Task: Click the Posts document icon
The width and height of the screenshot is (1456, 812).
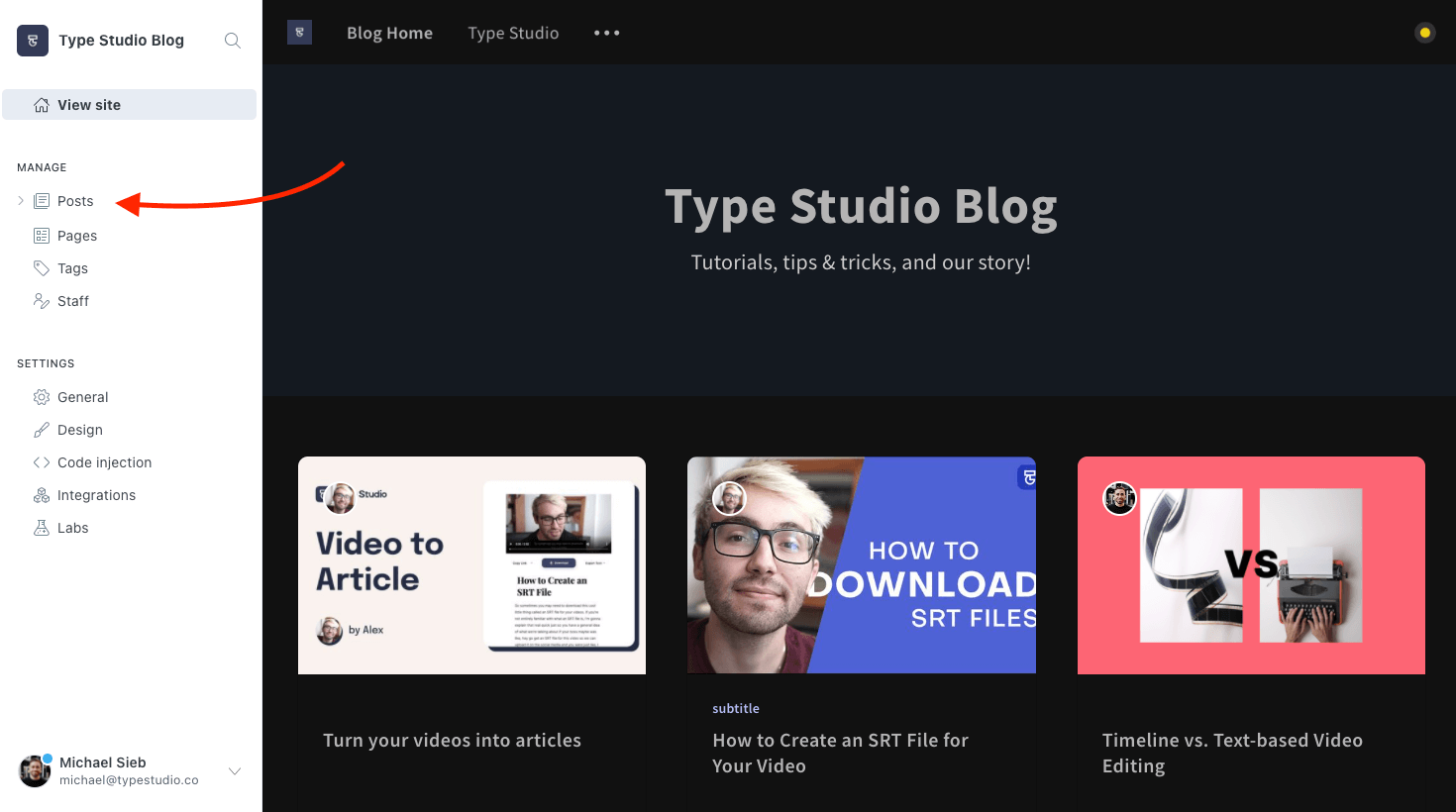Action: coord(42,201)
